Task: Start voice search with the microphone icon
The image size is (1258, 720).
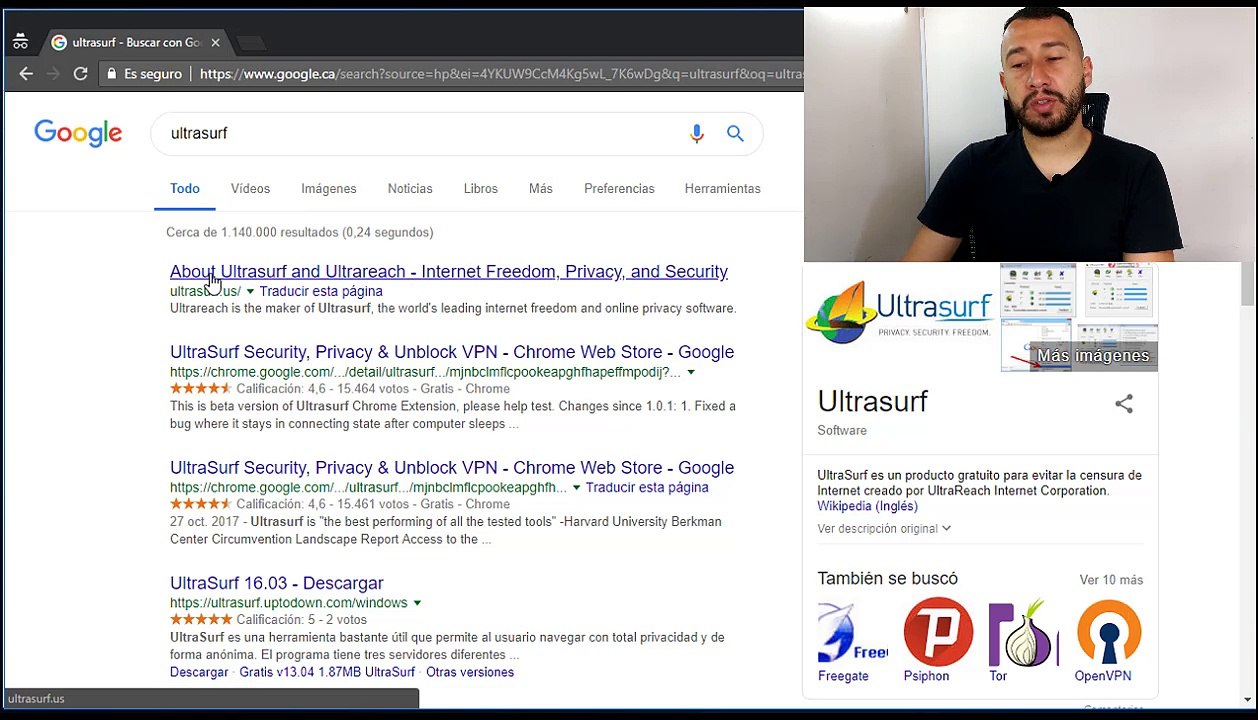Action: [697, 133]
